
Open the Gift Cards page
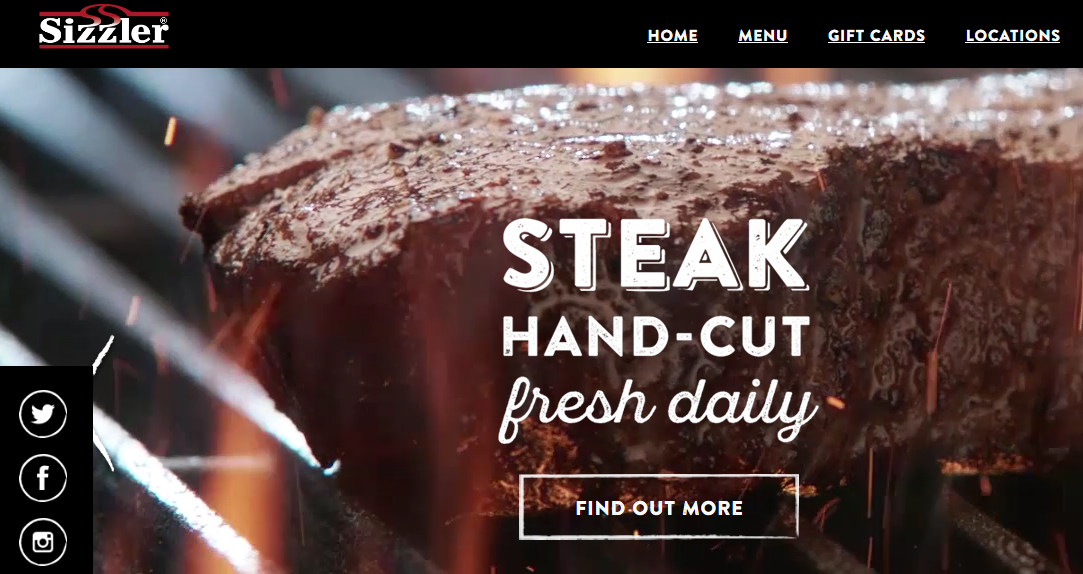[x=876, y=36]
